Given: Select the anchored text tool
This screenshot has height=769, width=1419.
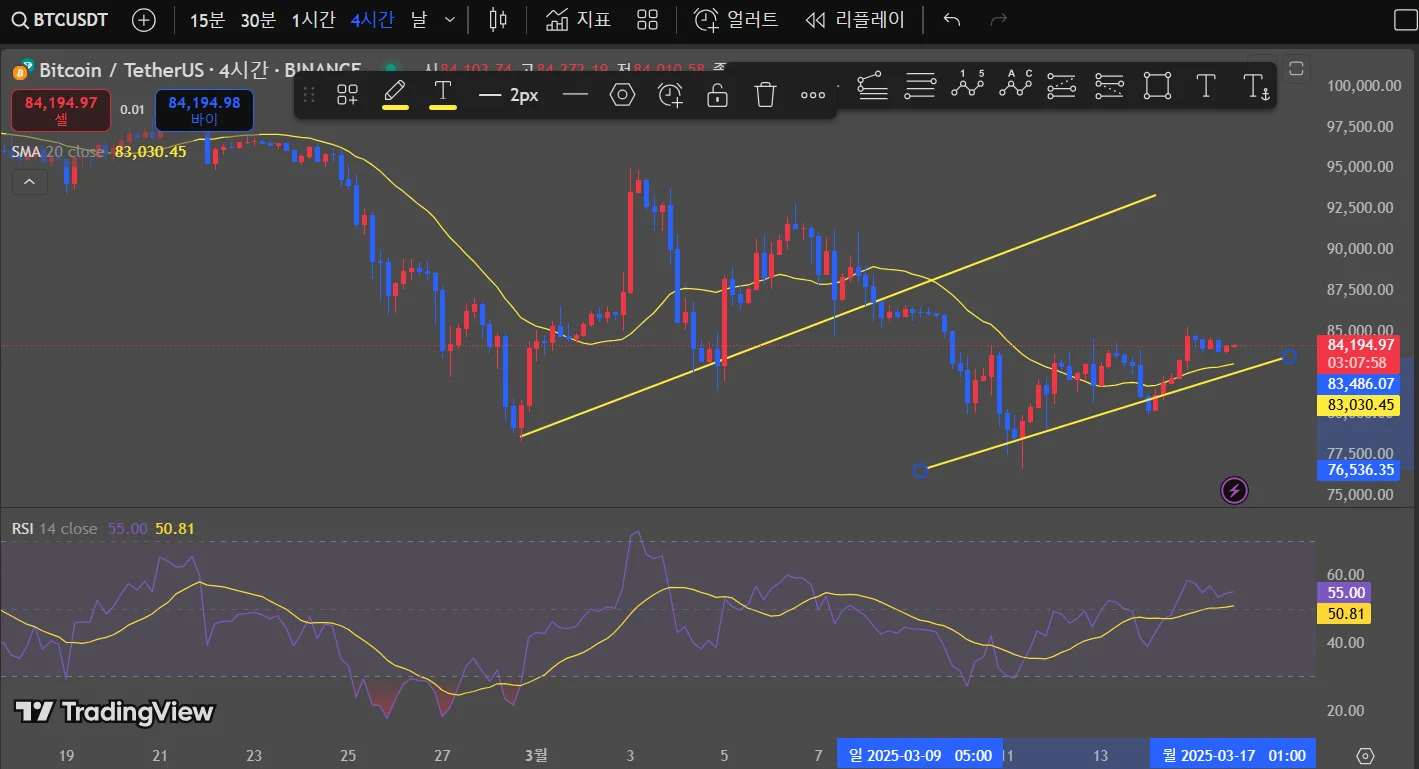Looking at the screenshot, I should [1254, 87].
